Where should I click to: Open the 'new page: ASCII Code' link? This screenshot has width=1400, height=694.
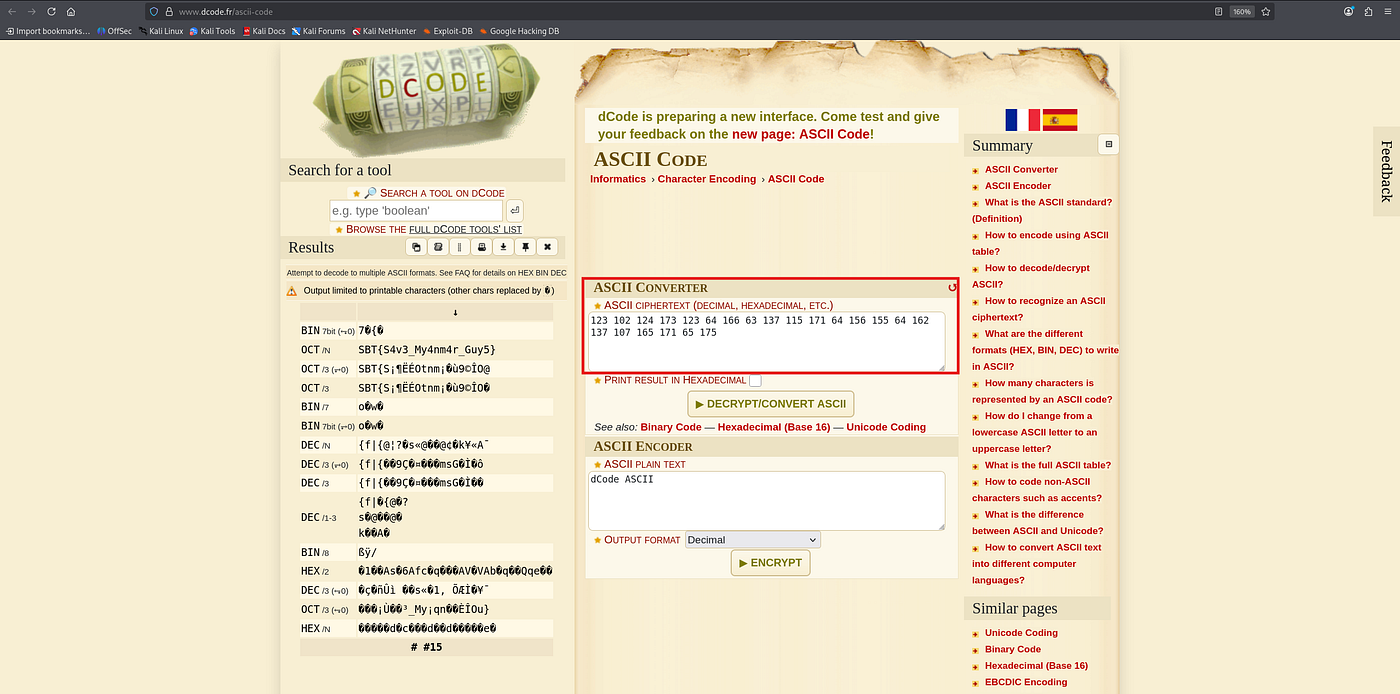click(x=801, y=134)
